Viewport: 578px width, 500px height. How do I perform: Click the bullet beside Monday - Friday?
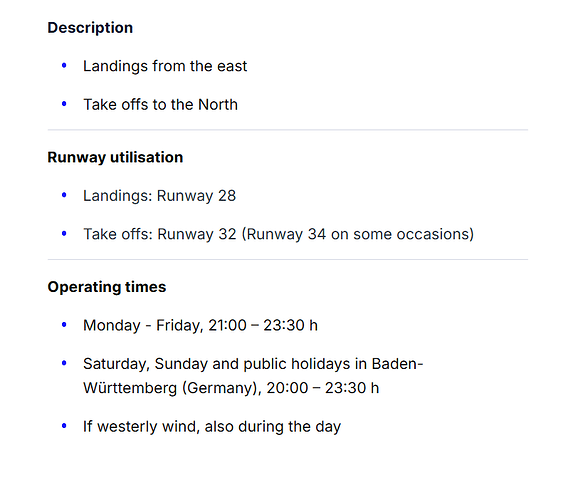(x=64, y=324)
